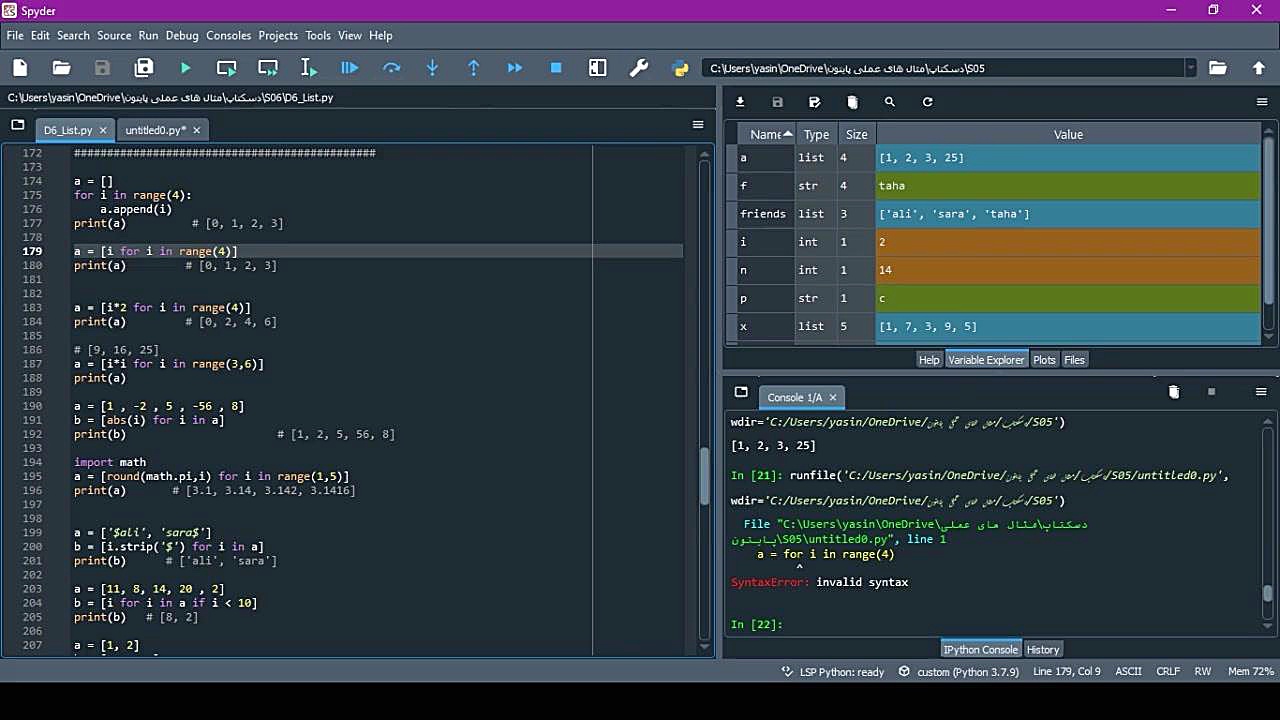The height and width of the screenshot is (720, 1280).
Task: Run current cell toolbar icon
Action: (227, 68)
